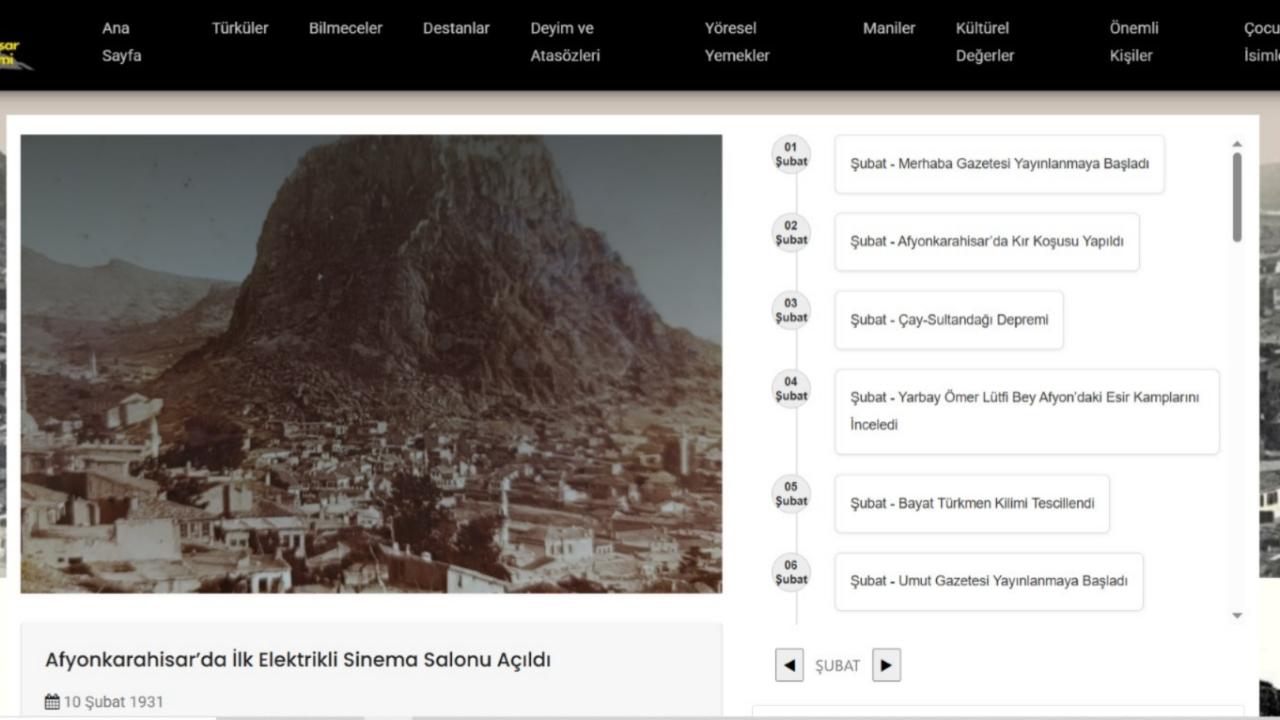1280x720 pixels.
Task: Open the Önemli Kişiler section
Action: [x=1131, y=42]
